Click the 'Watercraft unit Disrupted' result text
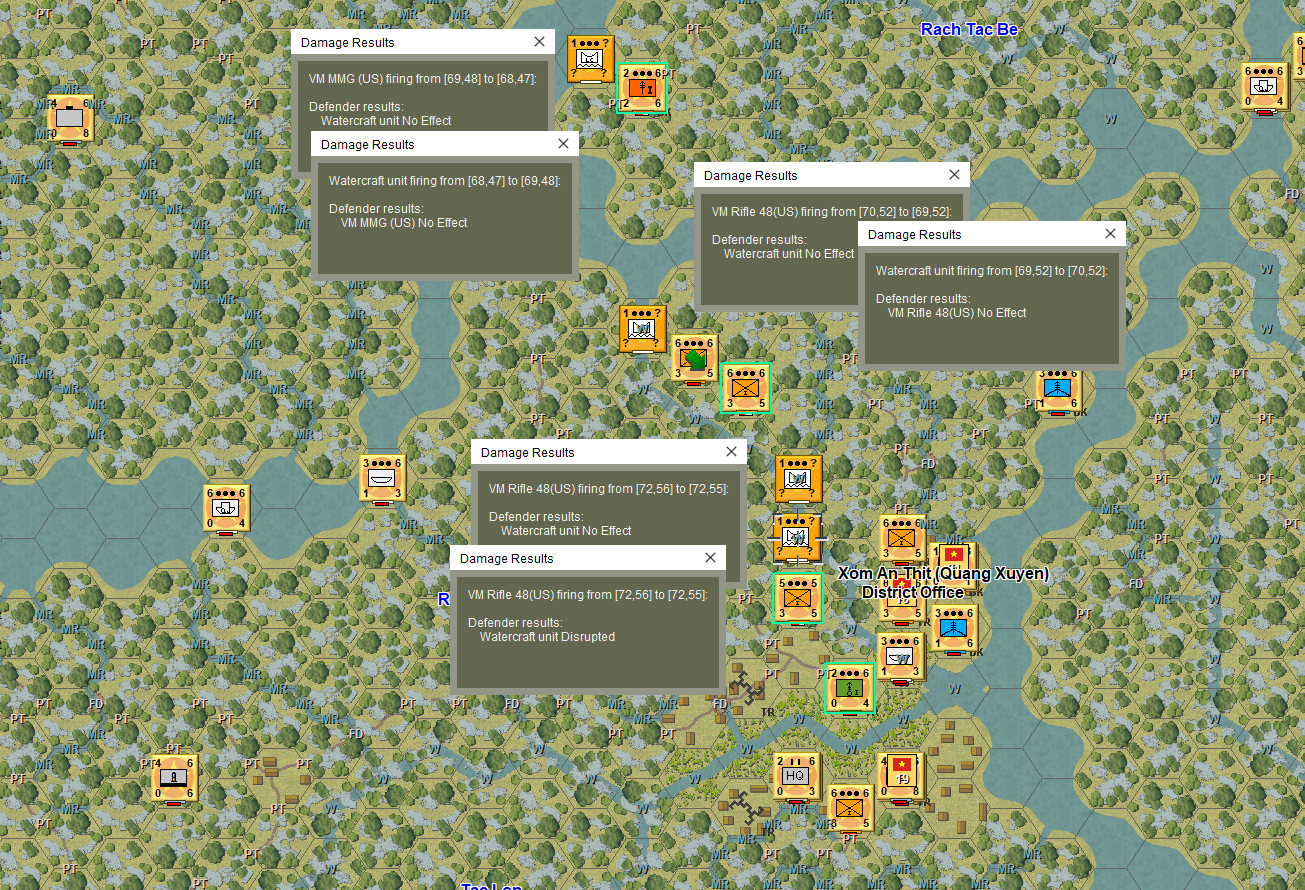The width and height of the screenshot is (1305, 890). (547, 637)
